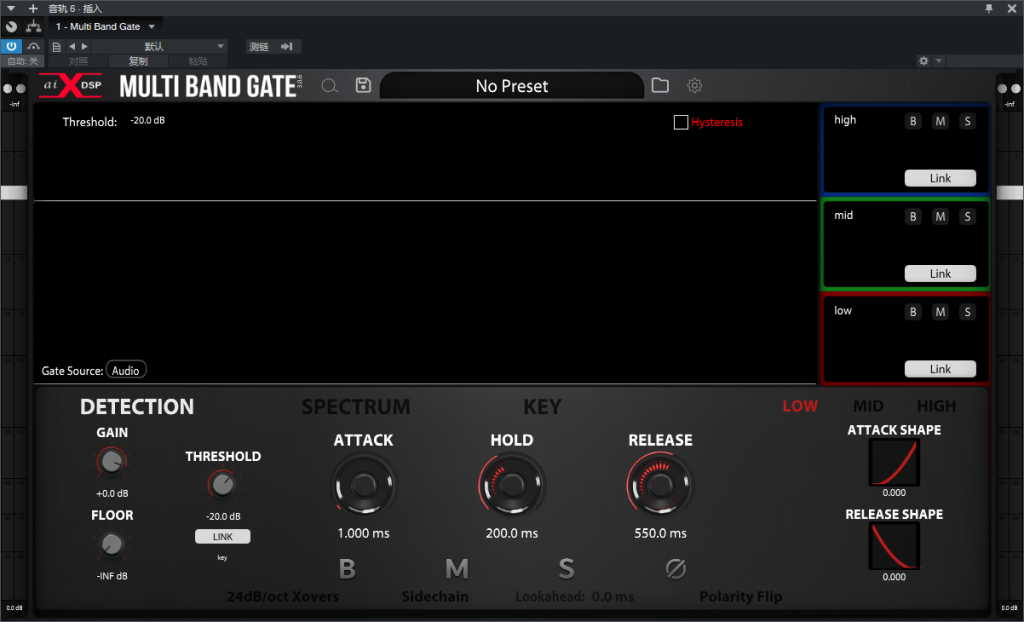Enable the Hysteresis checkbox

pos(680,122)
